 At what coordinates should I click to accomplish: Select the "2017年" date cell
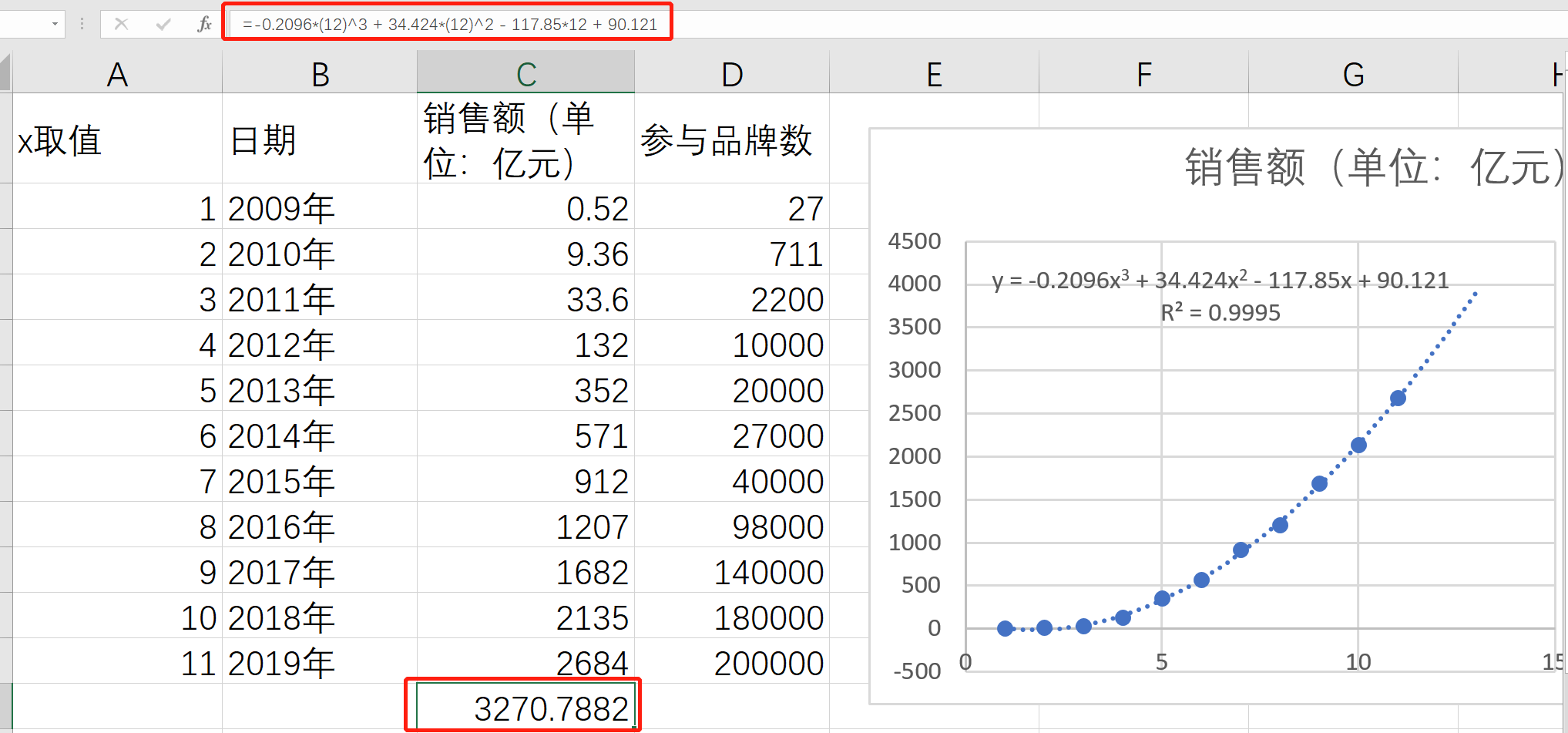[x=320, y=570]
